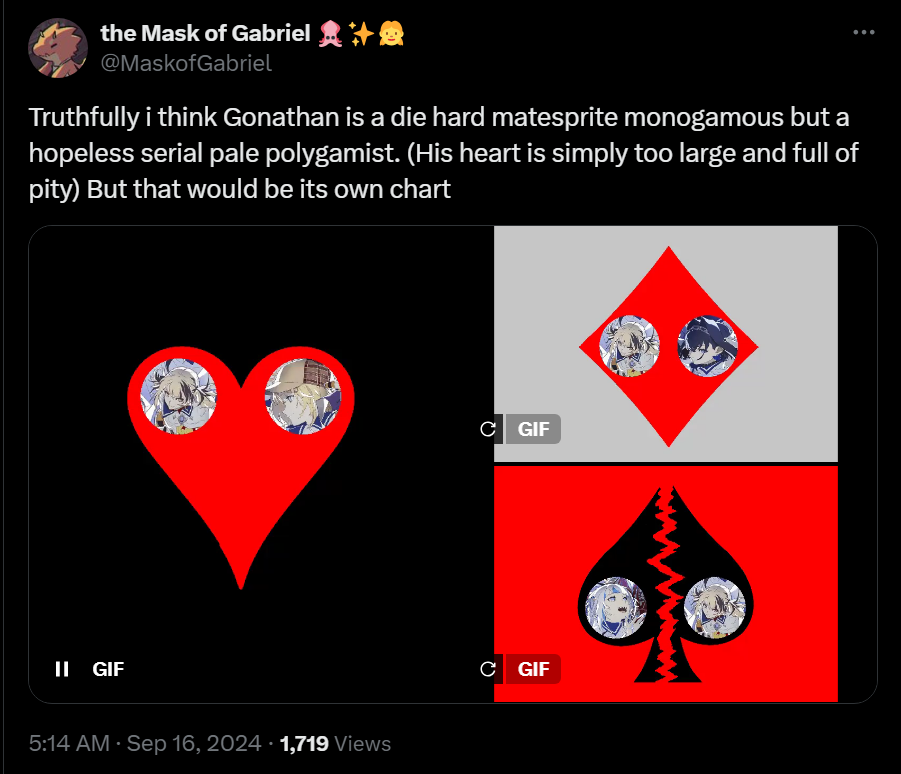Viewport: 901px width, 774px height.
Task: Visit the @MaskofGabriel handle link
Action: click(x=186, y=63)
